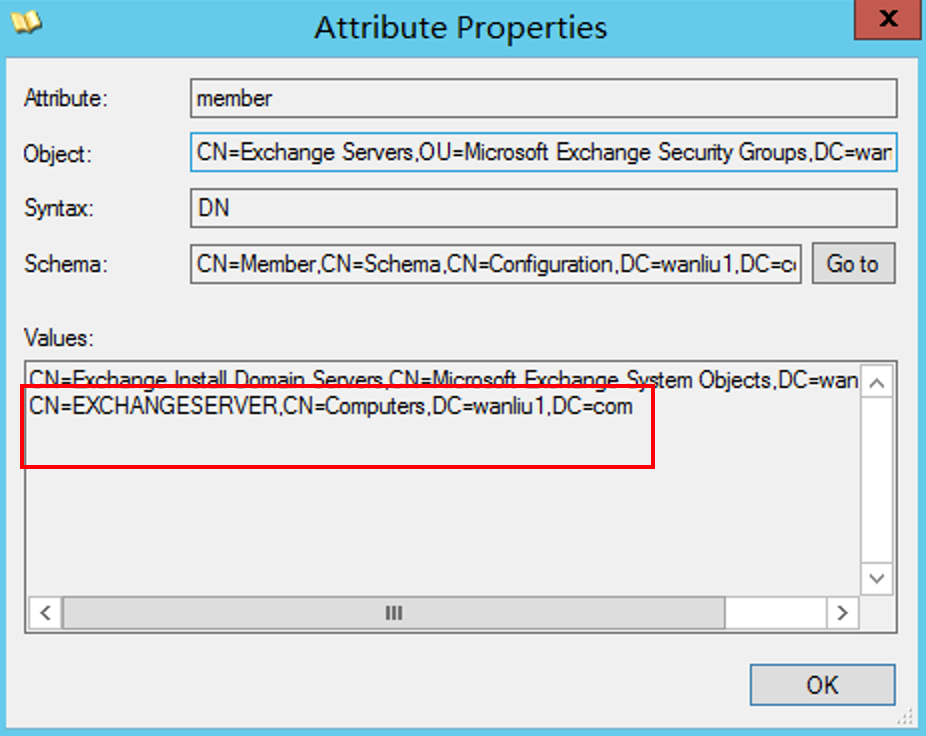The image size is (926, 736).
Task: Click the Values list scroll down arrow
Action: pos(877,578)
